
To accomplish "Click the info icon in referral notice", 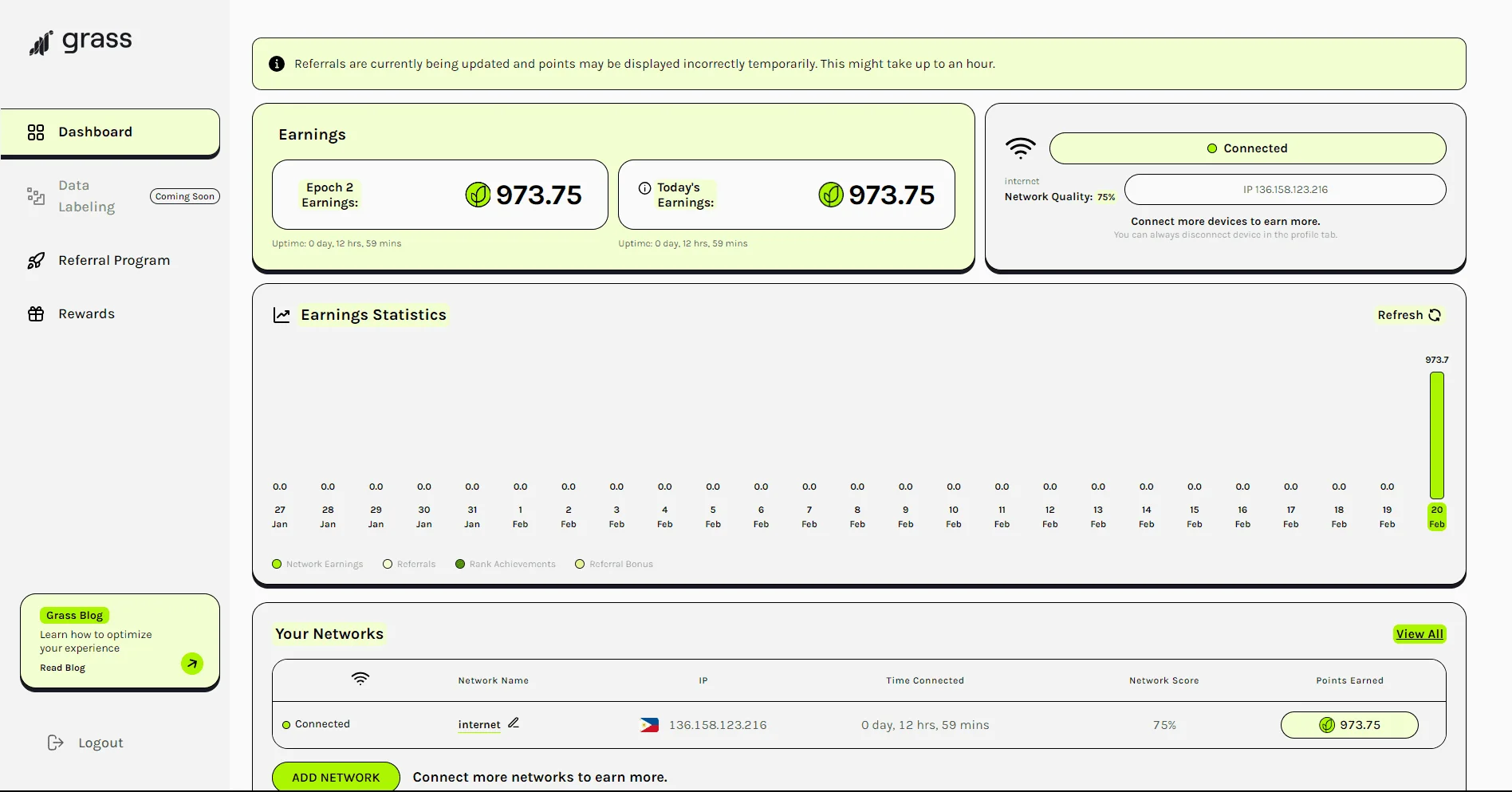I will tap(277, 64).
